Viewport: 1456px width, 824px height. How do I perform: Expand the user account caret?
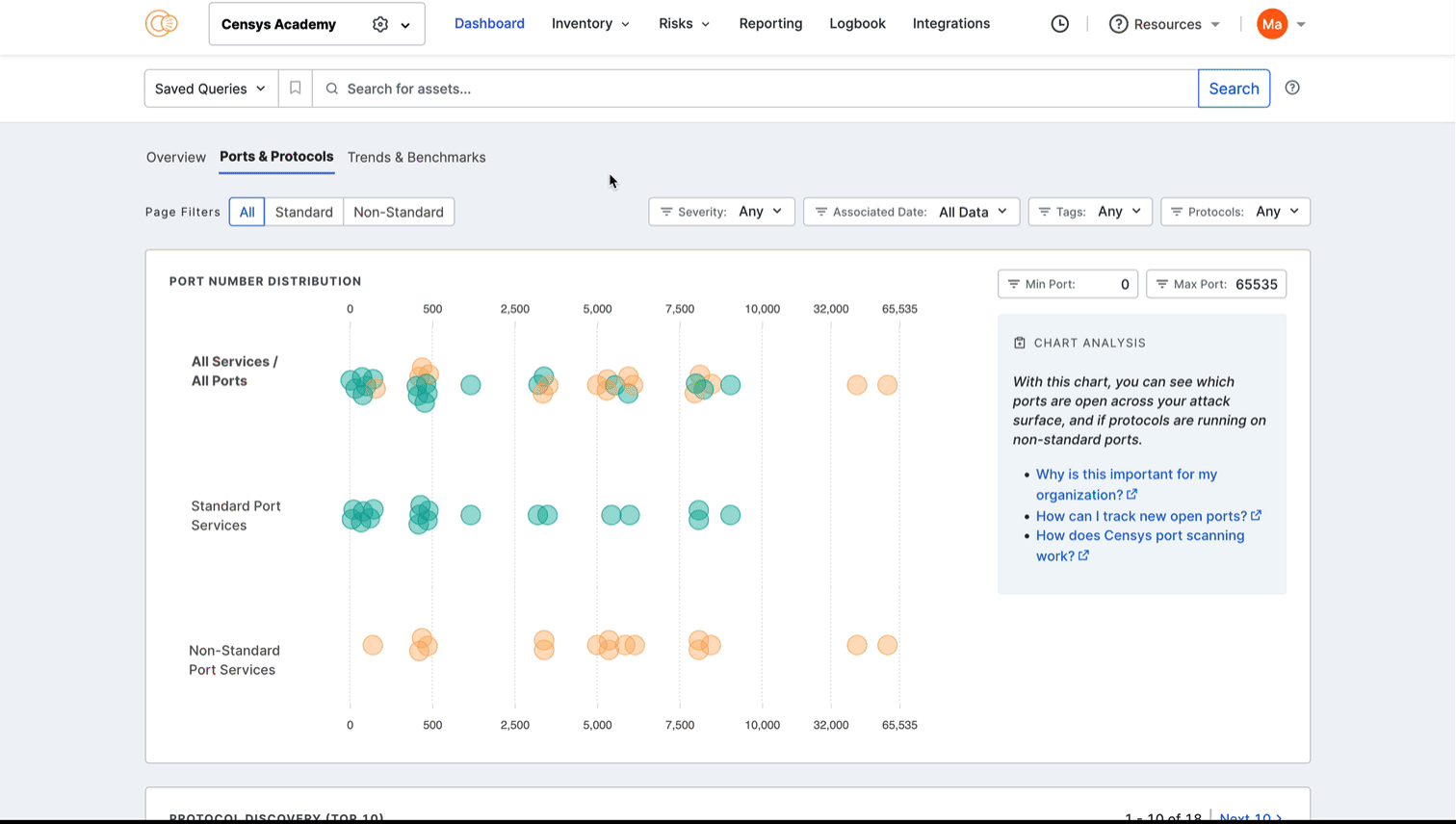click(1301, 24)
